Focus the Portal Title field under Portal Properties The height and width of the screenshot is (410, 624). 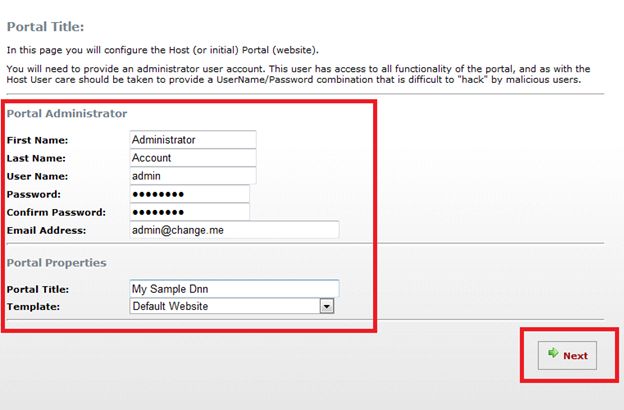[234, 289]
